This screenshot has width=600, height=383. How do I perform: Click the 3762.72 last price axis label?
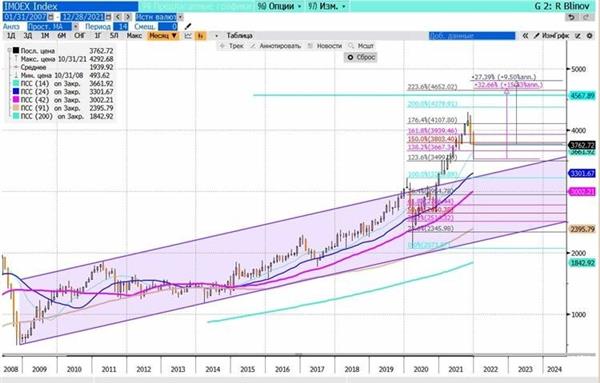tap(582, 145)
